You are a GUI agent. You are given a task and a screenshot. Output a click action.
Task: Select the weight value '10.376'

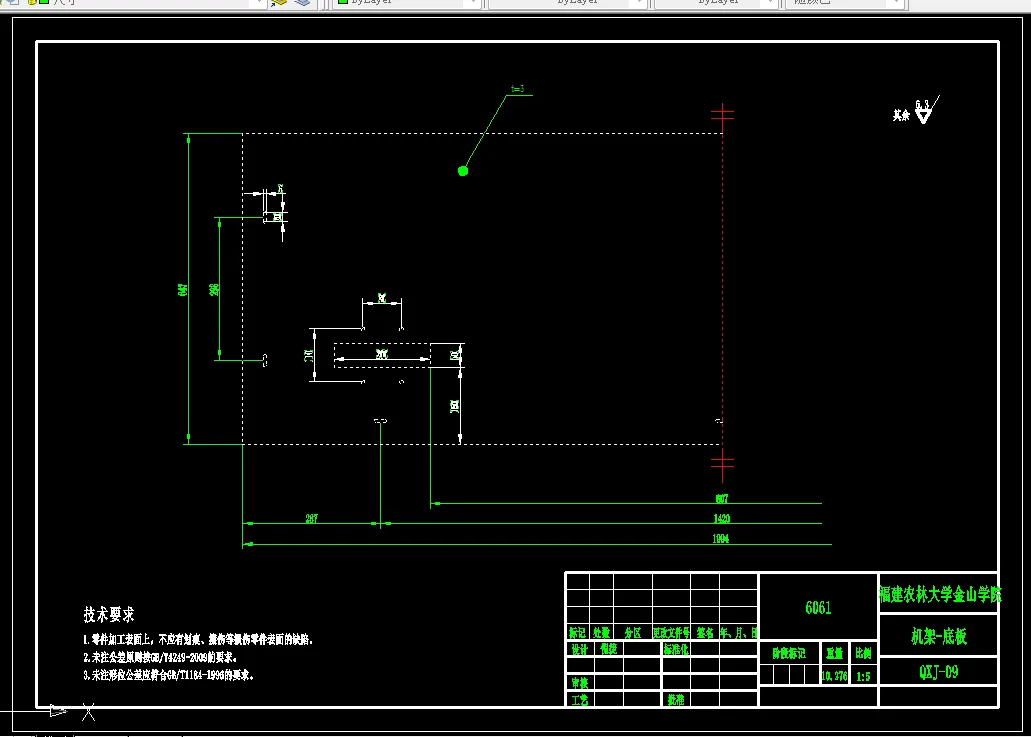click(834, 675)
